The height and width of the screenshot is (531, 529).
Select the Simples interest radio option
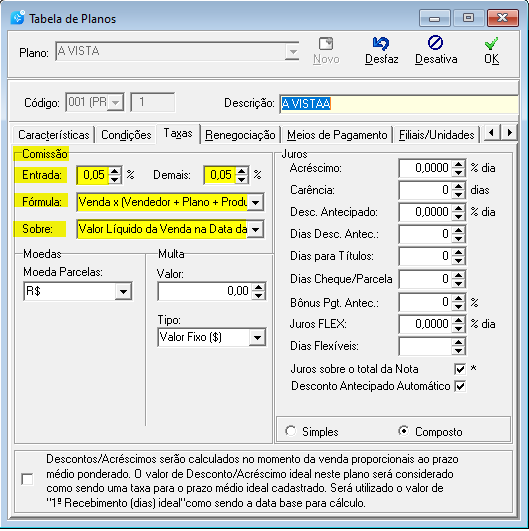[291, 431]
